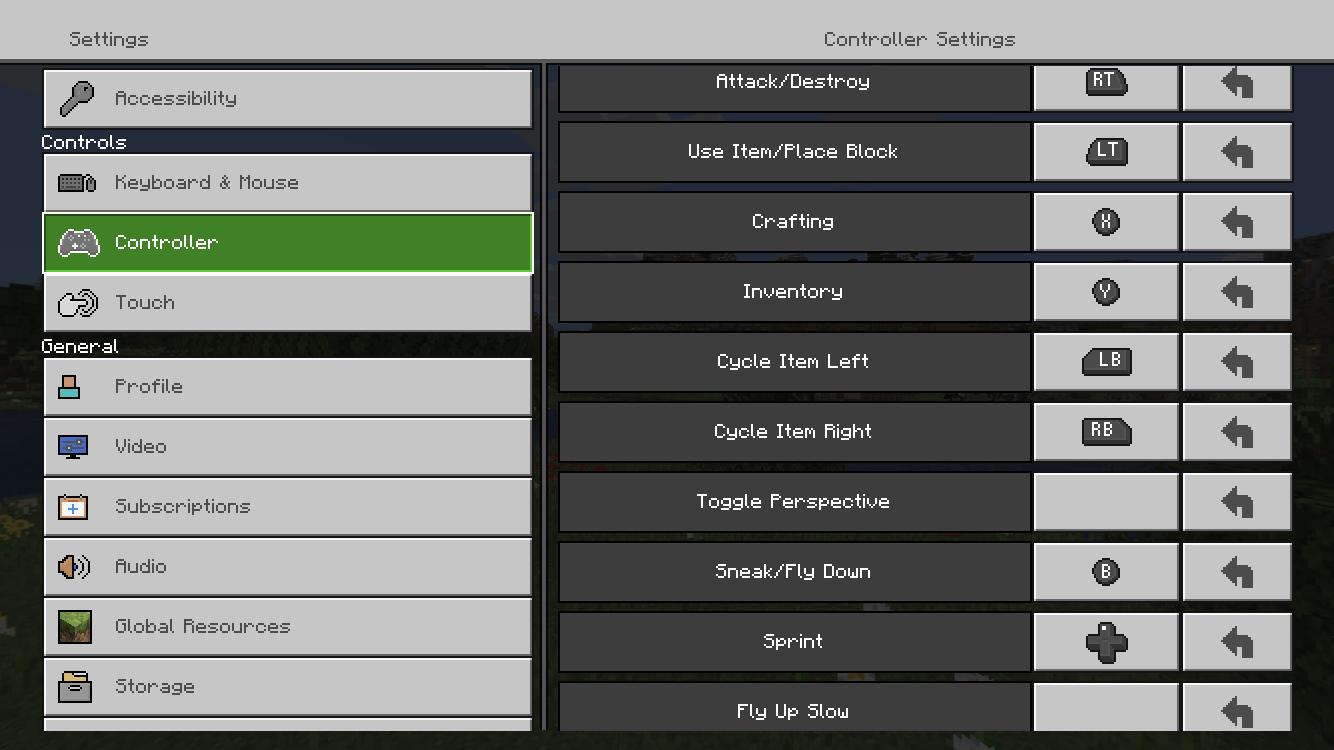The image size is (1334, 750).
Task: Click the LT binding for Use Item
Action: (1105, 152)
